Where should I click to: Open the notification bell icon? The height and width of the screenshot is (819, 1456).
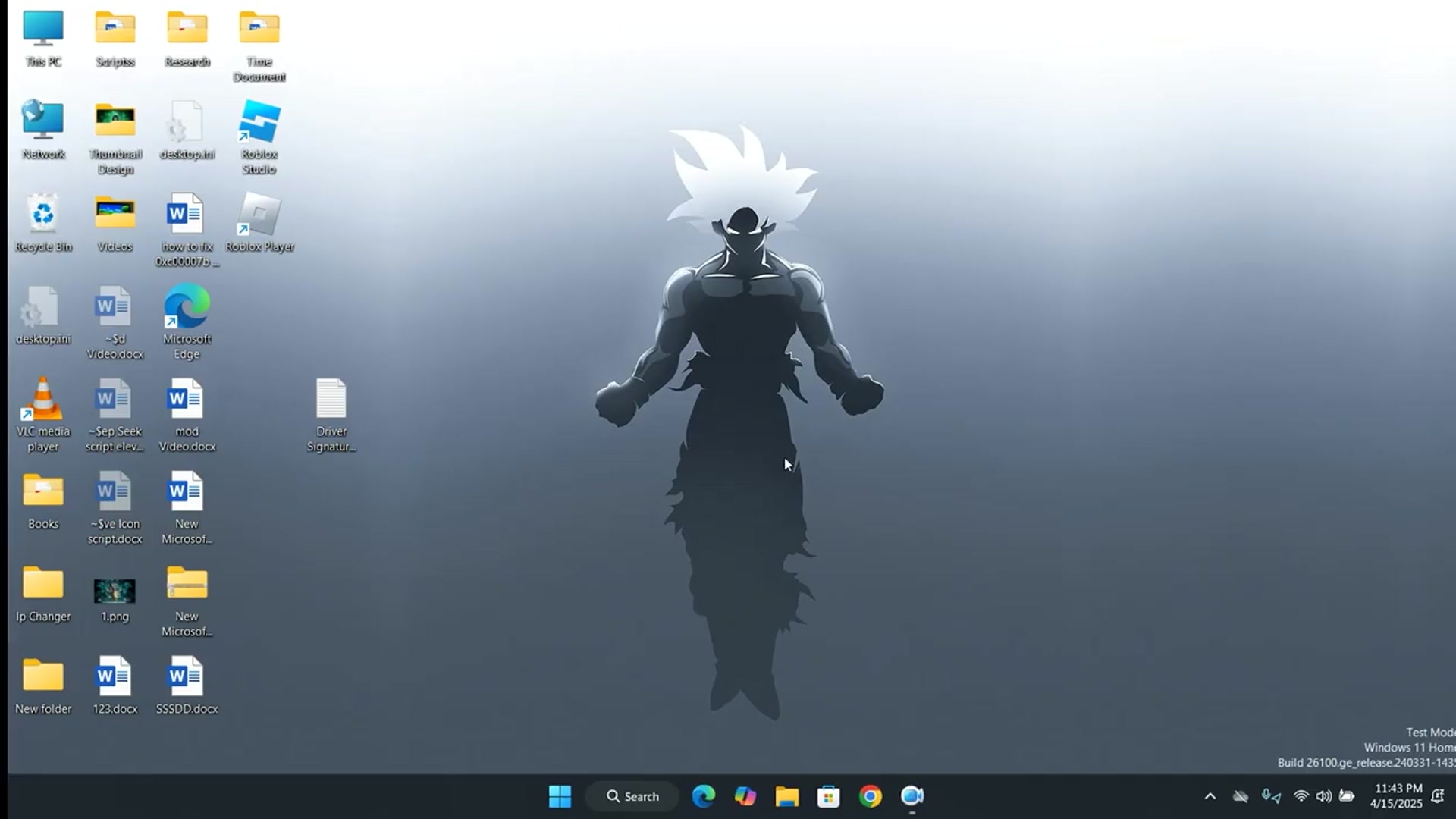pyautogui.click(x=1438, y=796)
